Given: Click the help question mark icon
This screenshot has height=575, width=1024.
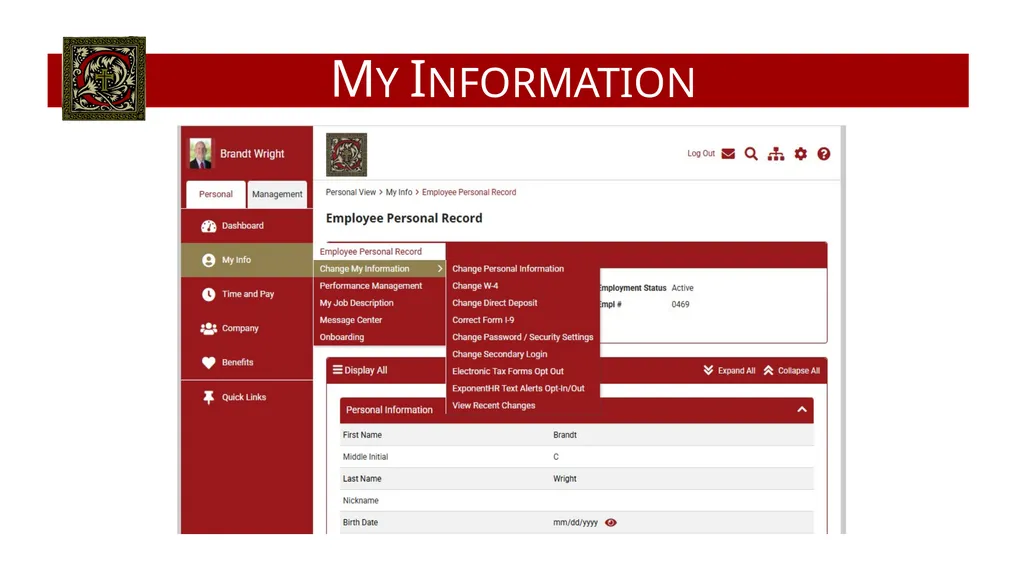Looking at the screenshot, I should tap(824, 154).
